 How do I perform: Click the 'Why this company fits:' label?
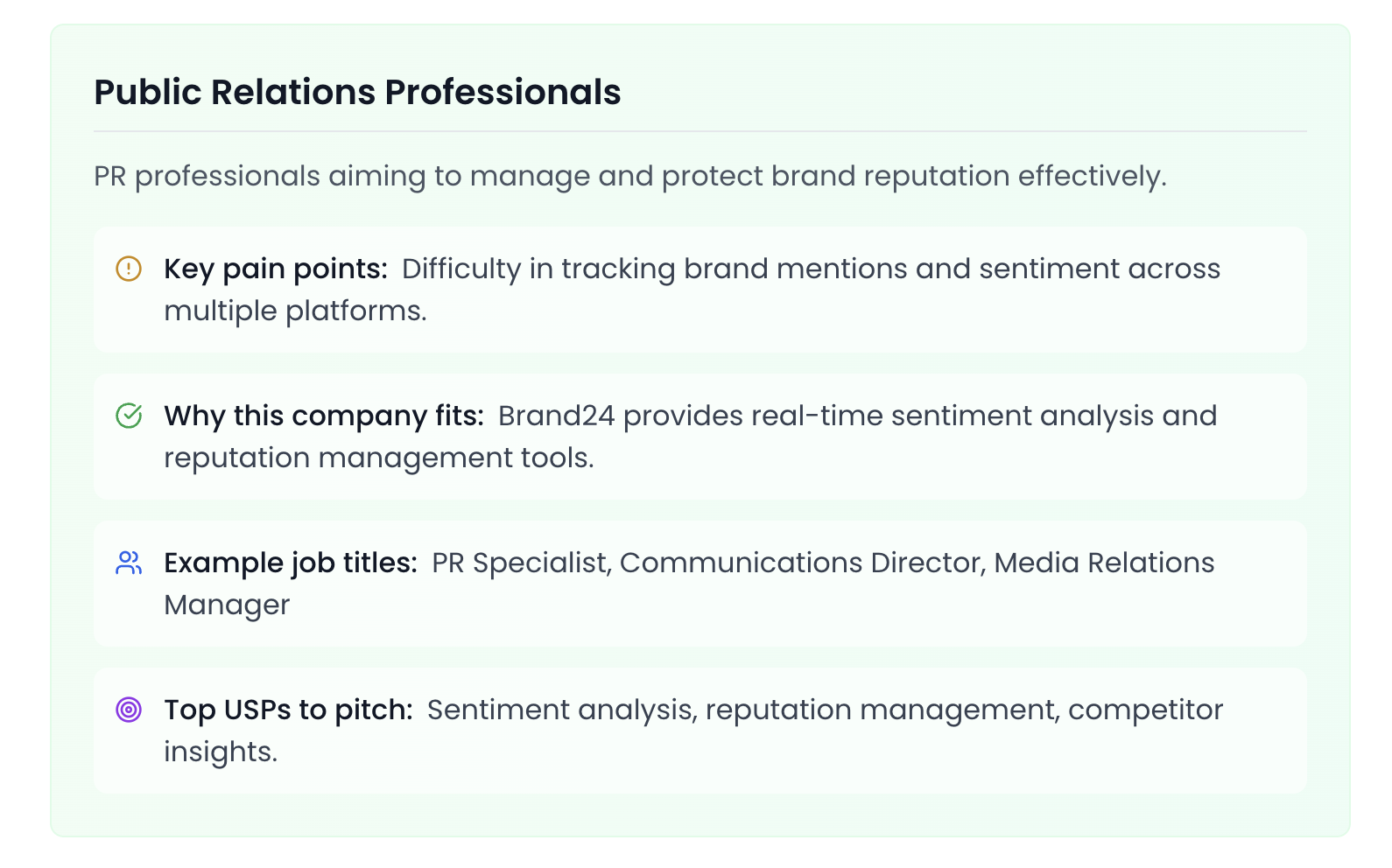click(324, 416)
